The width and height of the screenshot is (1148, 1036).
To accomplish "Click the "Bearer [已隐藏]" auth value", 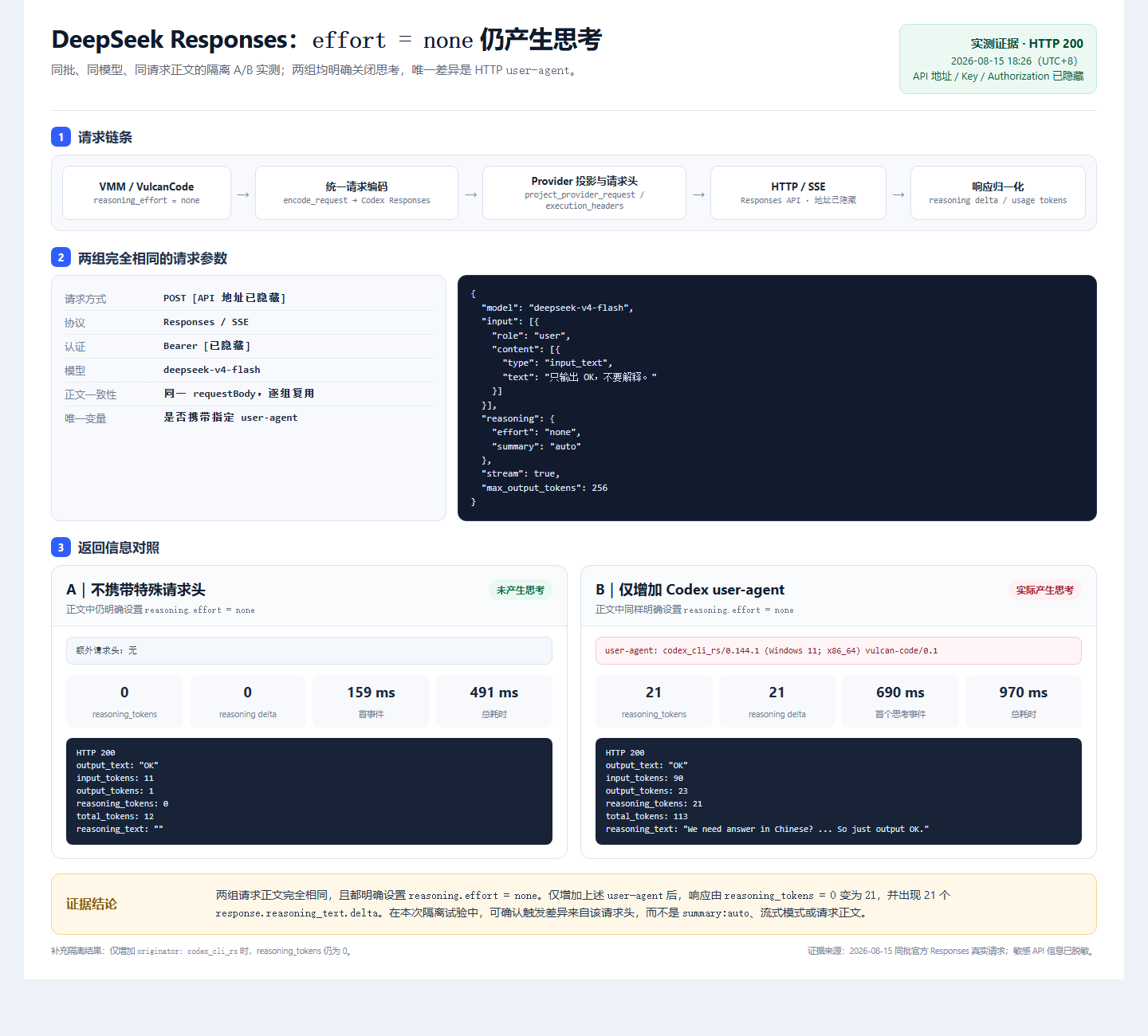I will (206, 346).
